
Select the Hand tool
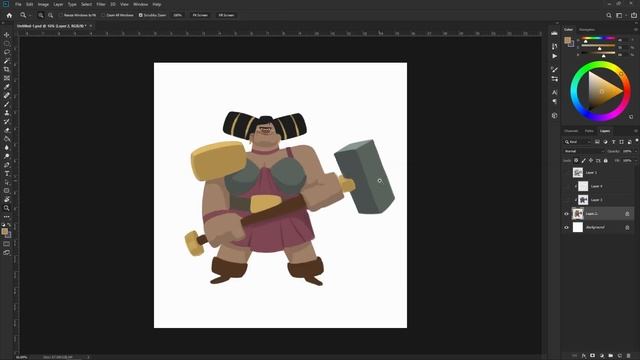pos(7,199)
